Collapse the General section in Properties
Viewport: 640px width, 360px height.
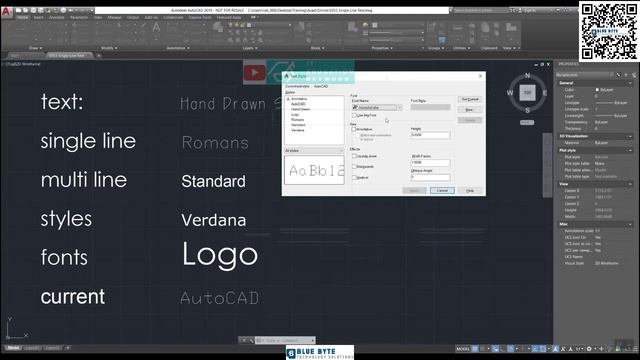[x=631, y=83]
